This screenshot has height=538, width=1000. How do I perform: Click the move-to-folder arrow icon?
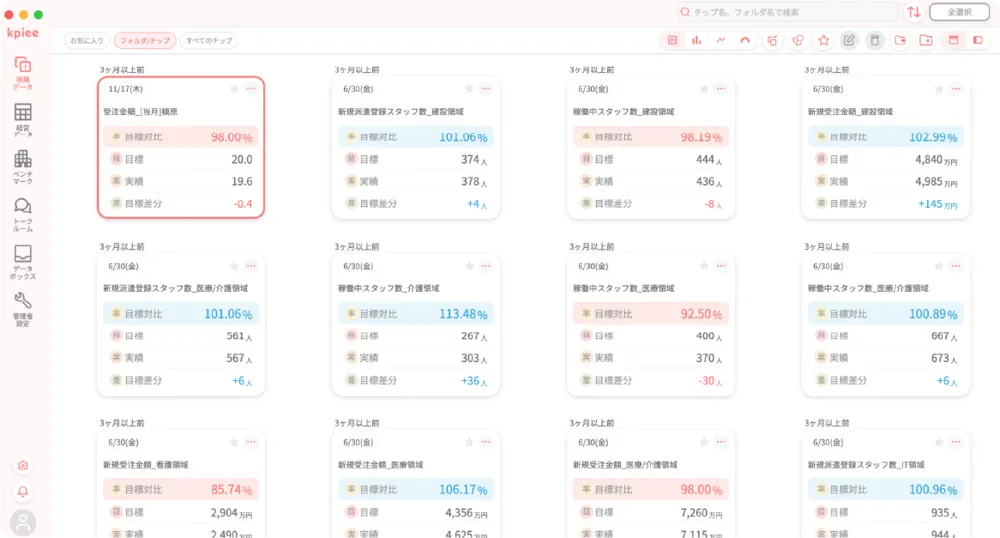[901, 40]
